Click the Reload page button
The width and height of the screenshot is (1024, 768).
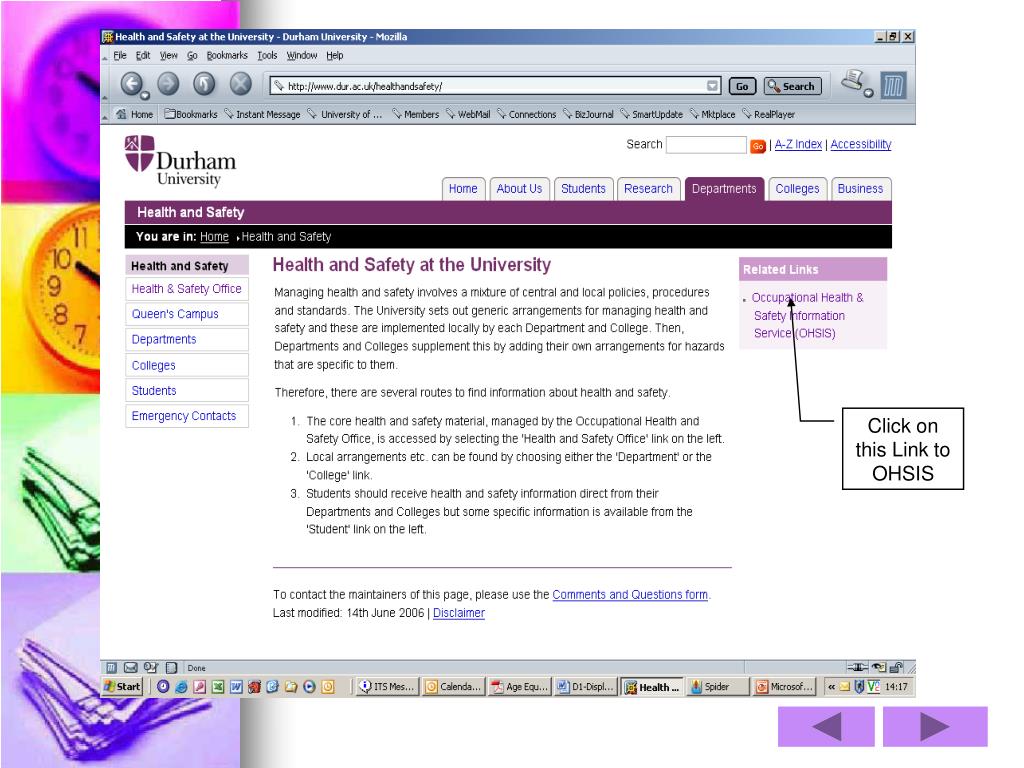[x=204, y=84]
